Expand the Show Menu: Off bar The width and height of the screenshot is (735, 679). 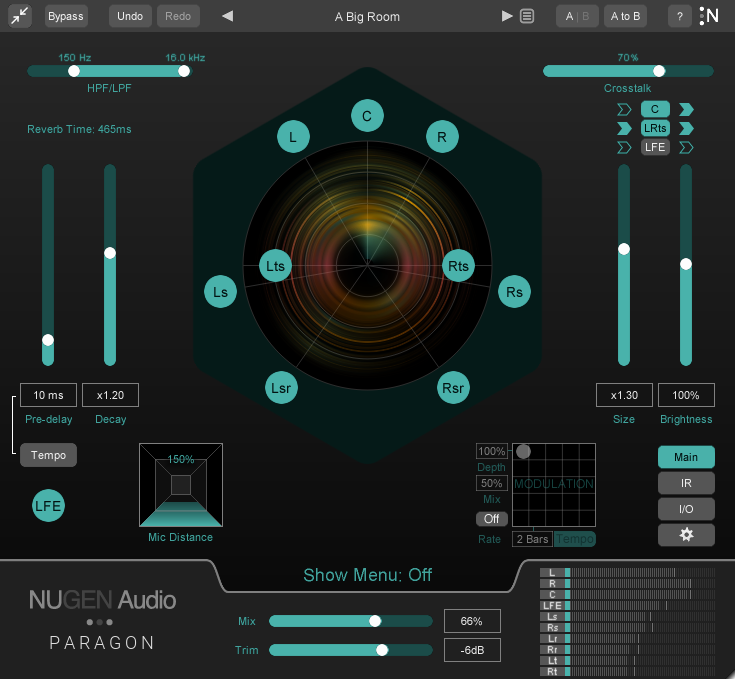367,575
